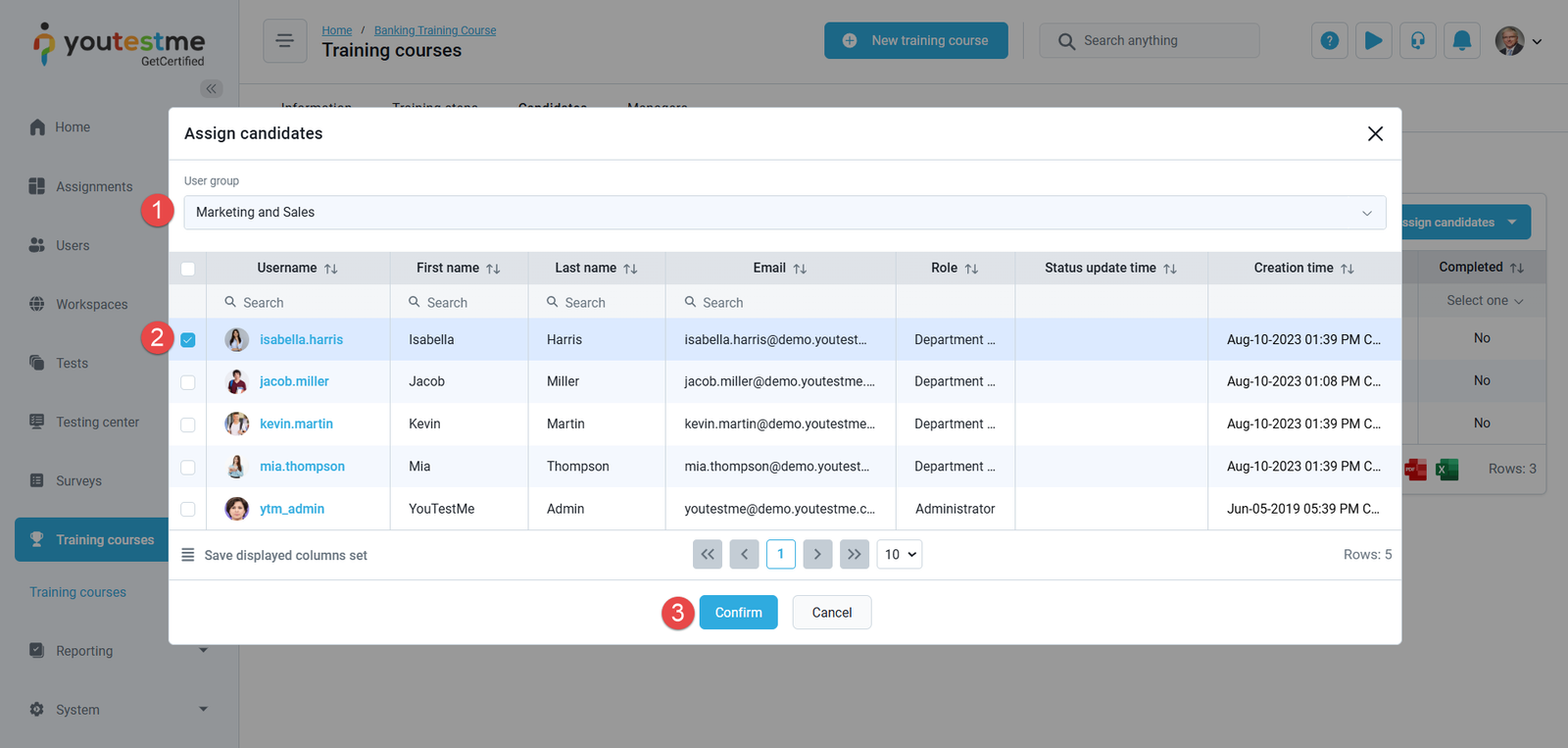Screen dimensions: 1568x748
Task: Click the hamburger menu icon
Action: pos(284,40)
